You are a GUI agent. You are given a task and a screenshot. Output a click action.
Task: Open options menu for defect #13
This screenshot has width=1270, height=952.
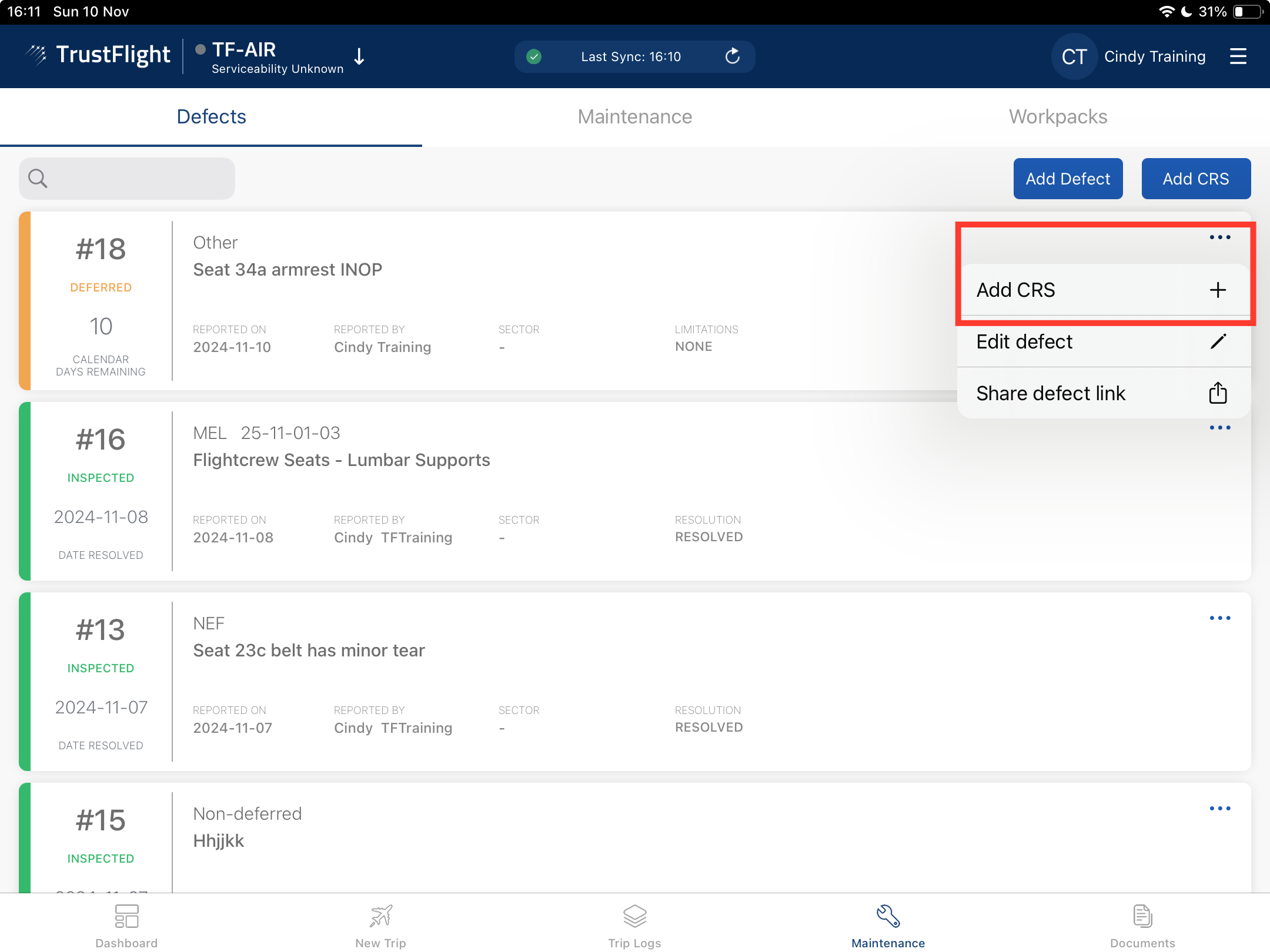(x=1219, y=618)
